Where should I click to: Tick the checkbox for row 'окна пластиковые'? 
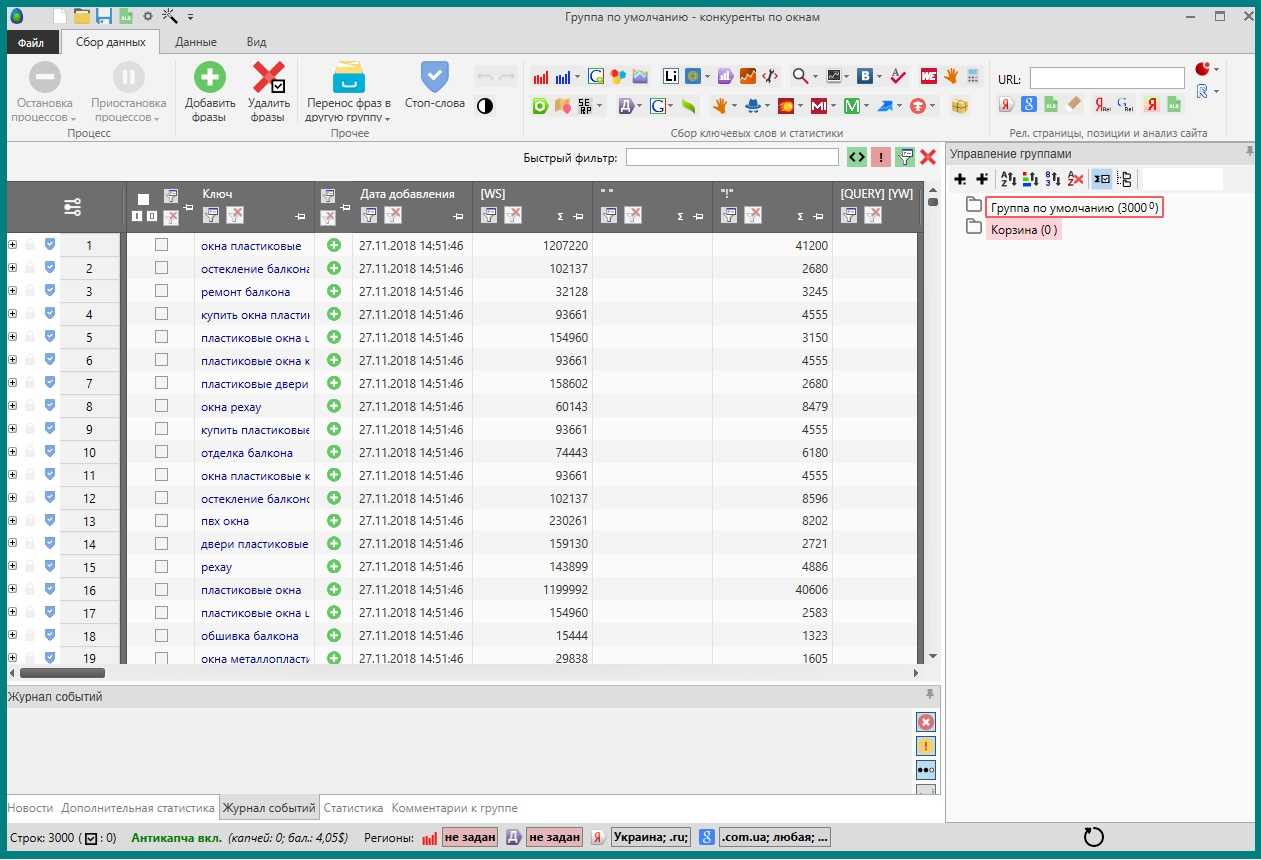coord(161,245)
